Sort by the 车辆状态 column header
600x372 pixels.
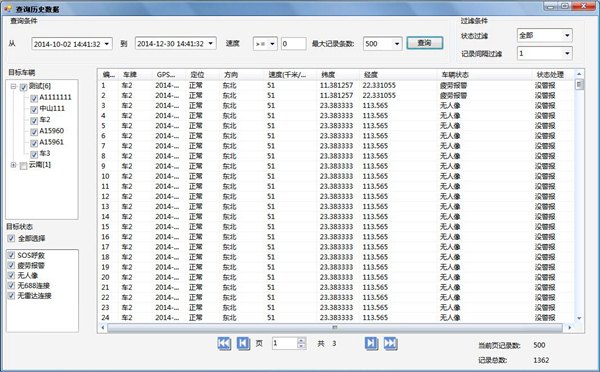pyautogui.click(x=485, y=75)
